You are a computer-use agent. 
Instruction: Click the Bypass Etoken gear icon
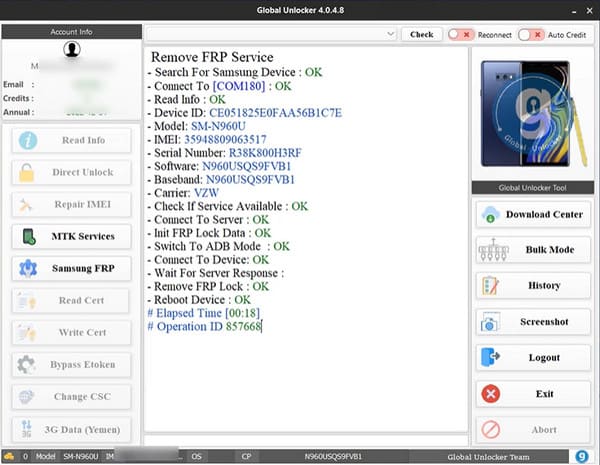[x=26, y=365]
